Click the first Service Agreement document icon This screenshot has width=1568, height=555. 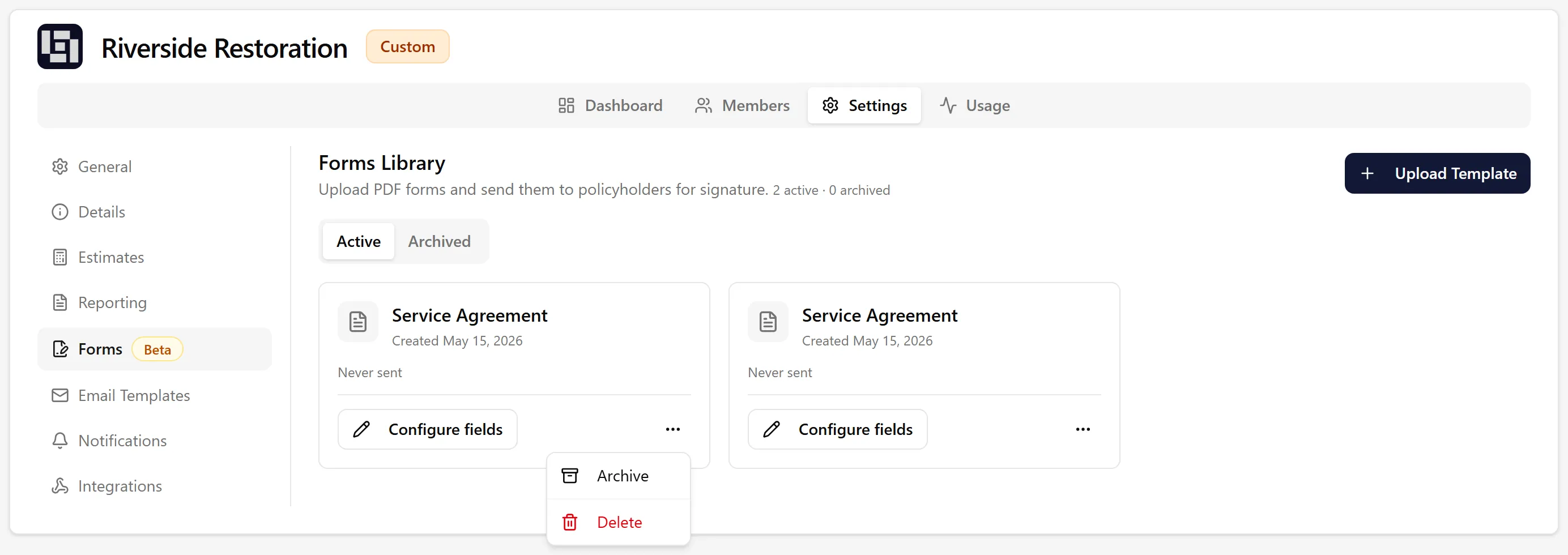(358, 322)
